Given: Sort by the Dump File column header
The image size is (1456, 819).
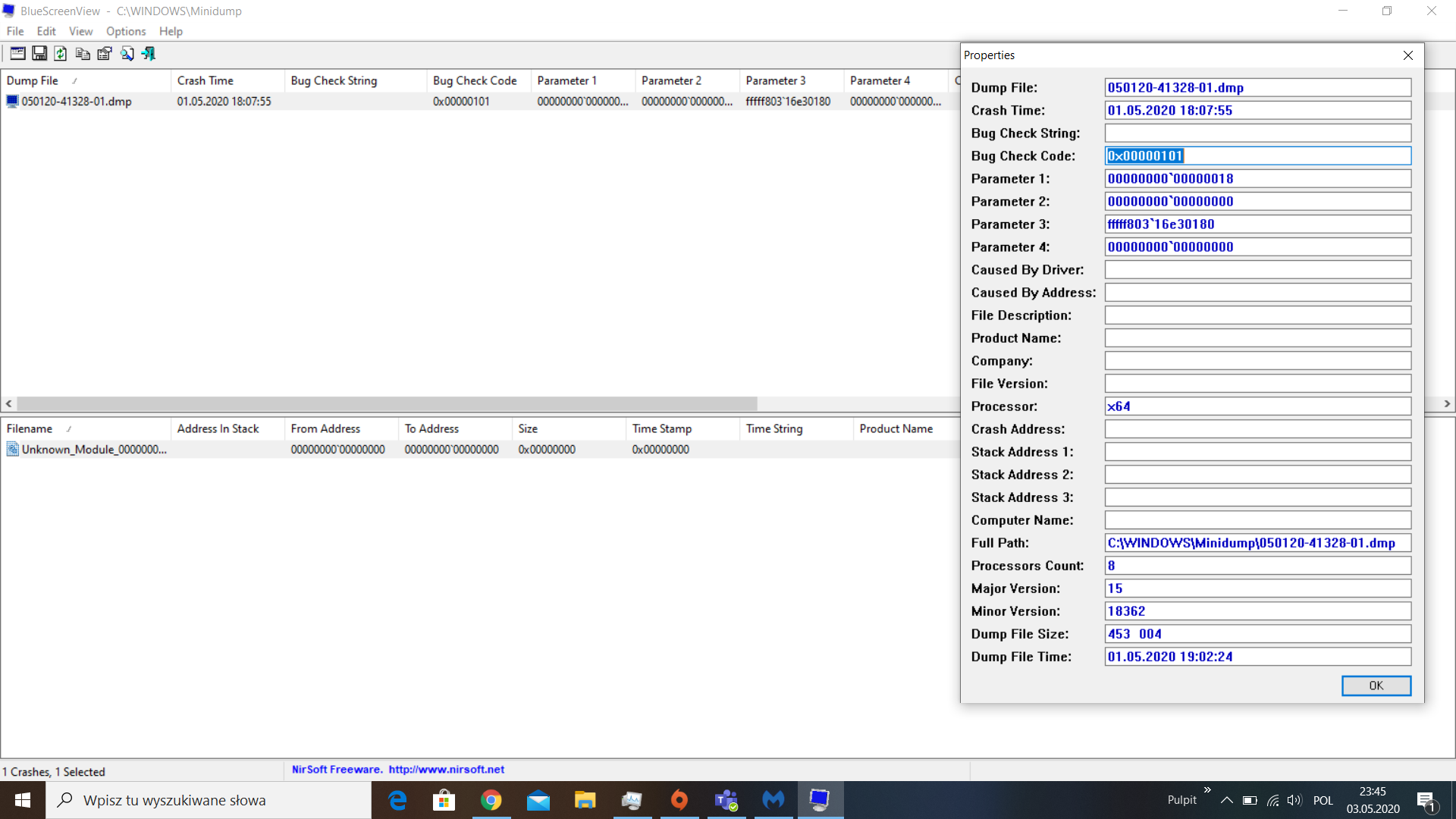Looking at the screenshot, I should pos(86,80).
